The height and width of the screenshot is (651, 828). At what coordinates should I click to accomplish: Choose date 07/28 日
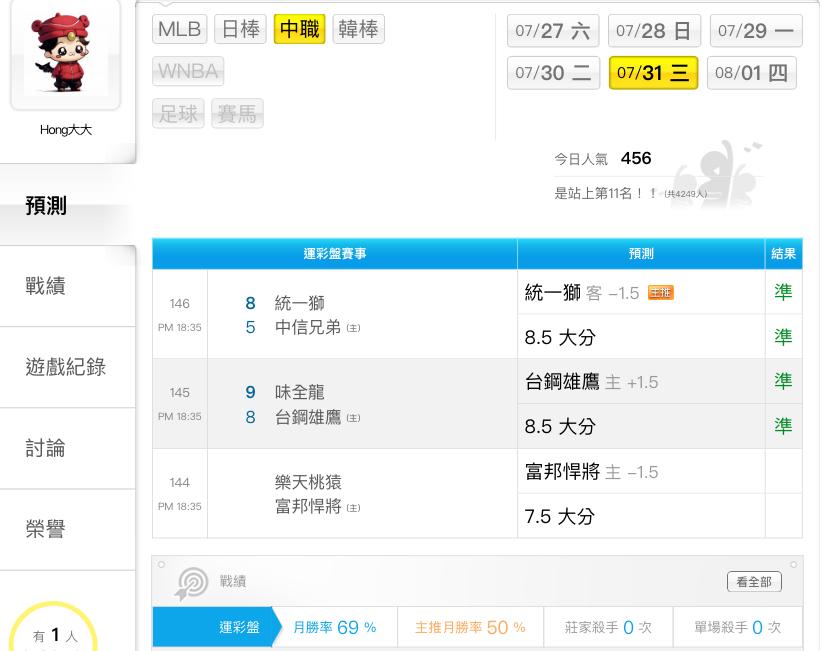coord(654,31)
